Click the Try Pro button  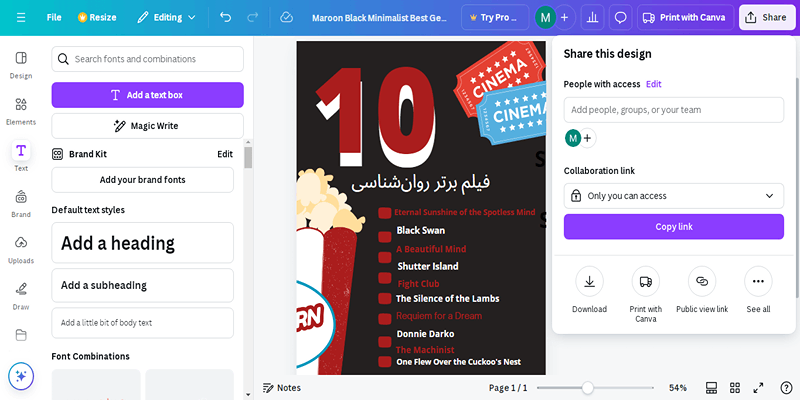(x=495, y=17)
